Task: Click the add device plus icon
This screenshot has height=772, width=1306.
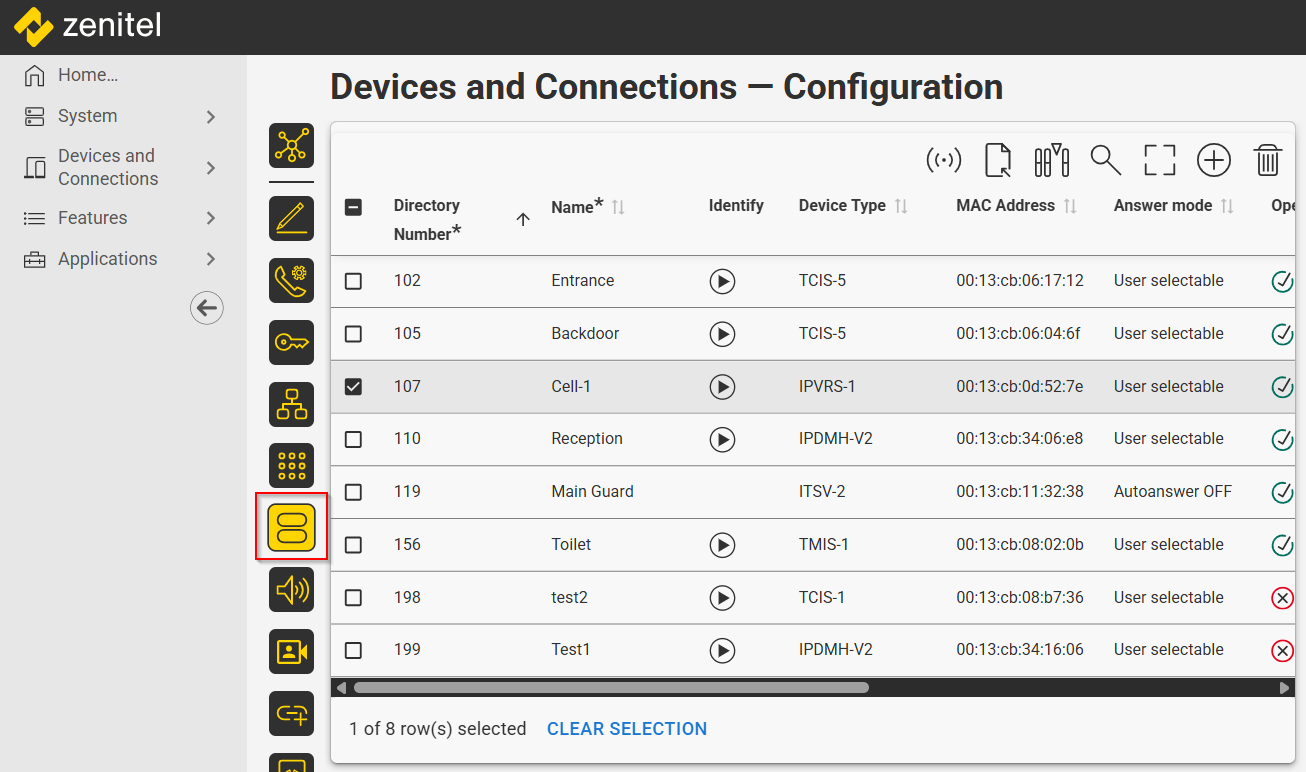Action: [1214, 160]
